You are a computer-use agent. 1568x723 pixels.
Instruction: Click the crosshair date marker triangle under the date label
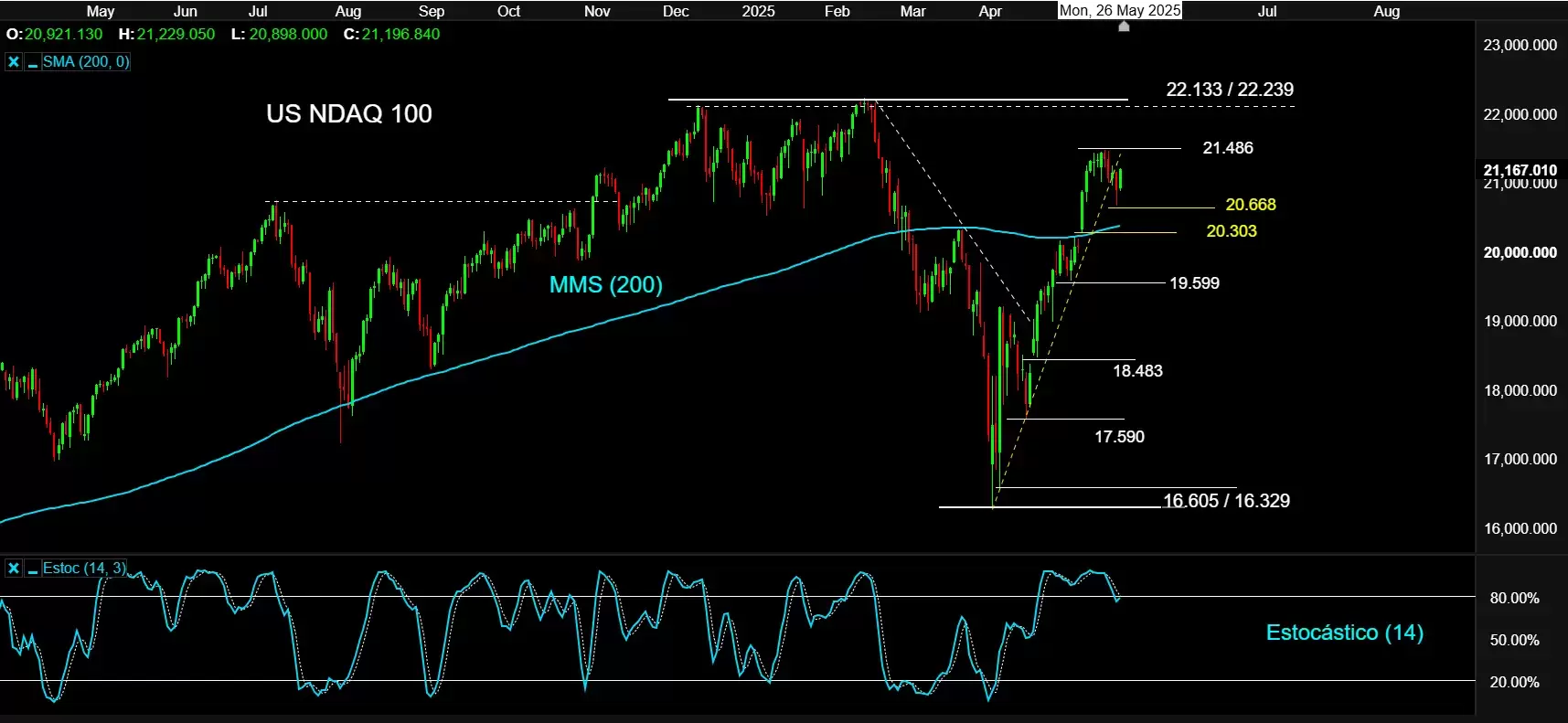point(1124,27)
